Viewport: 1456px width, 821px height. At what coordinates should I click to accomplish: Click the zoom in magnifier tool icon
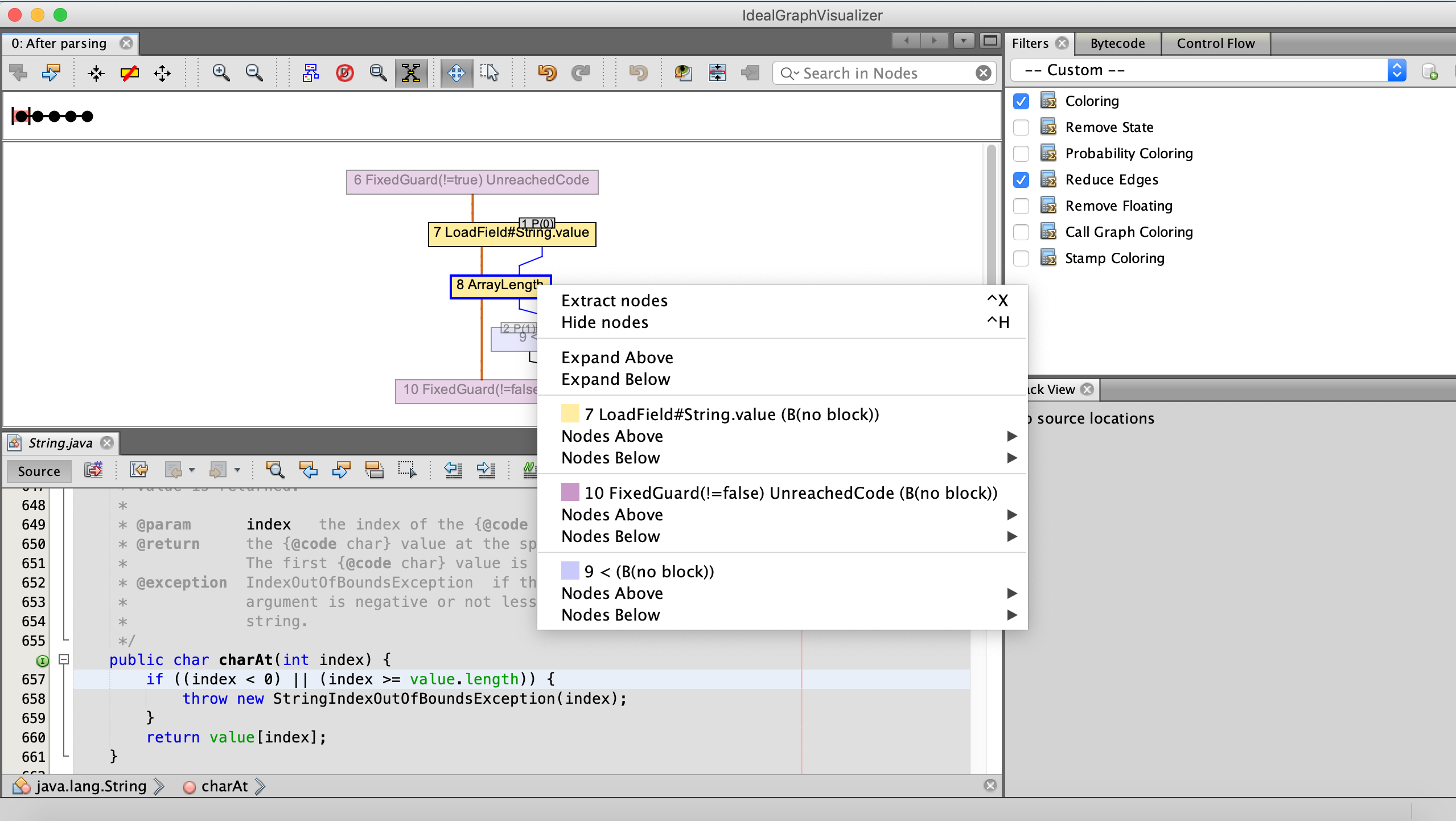[221, 73]
